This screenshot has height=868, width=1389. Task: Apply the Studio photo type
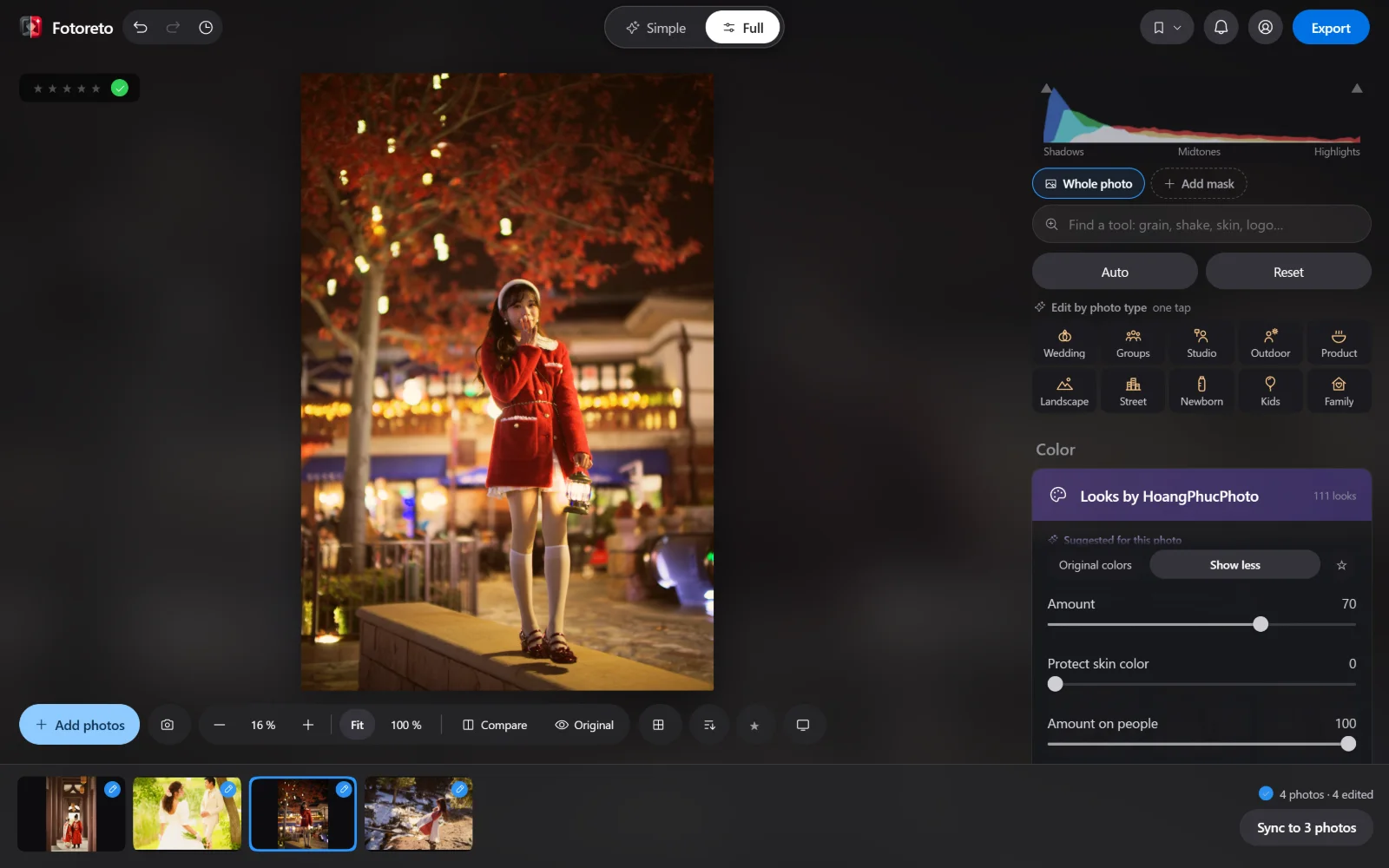coord(1201,344)
